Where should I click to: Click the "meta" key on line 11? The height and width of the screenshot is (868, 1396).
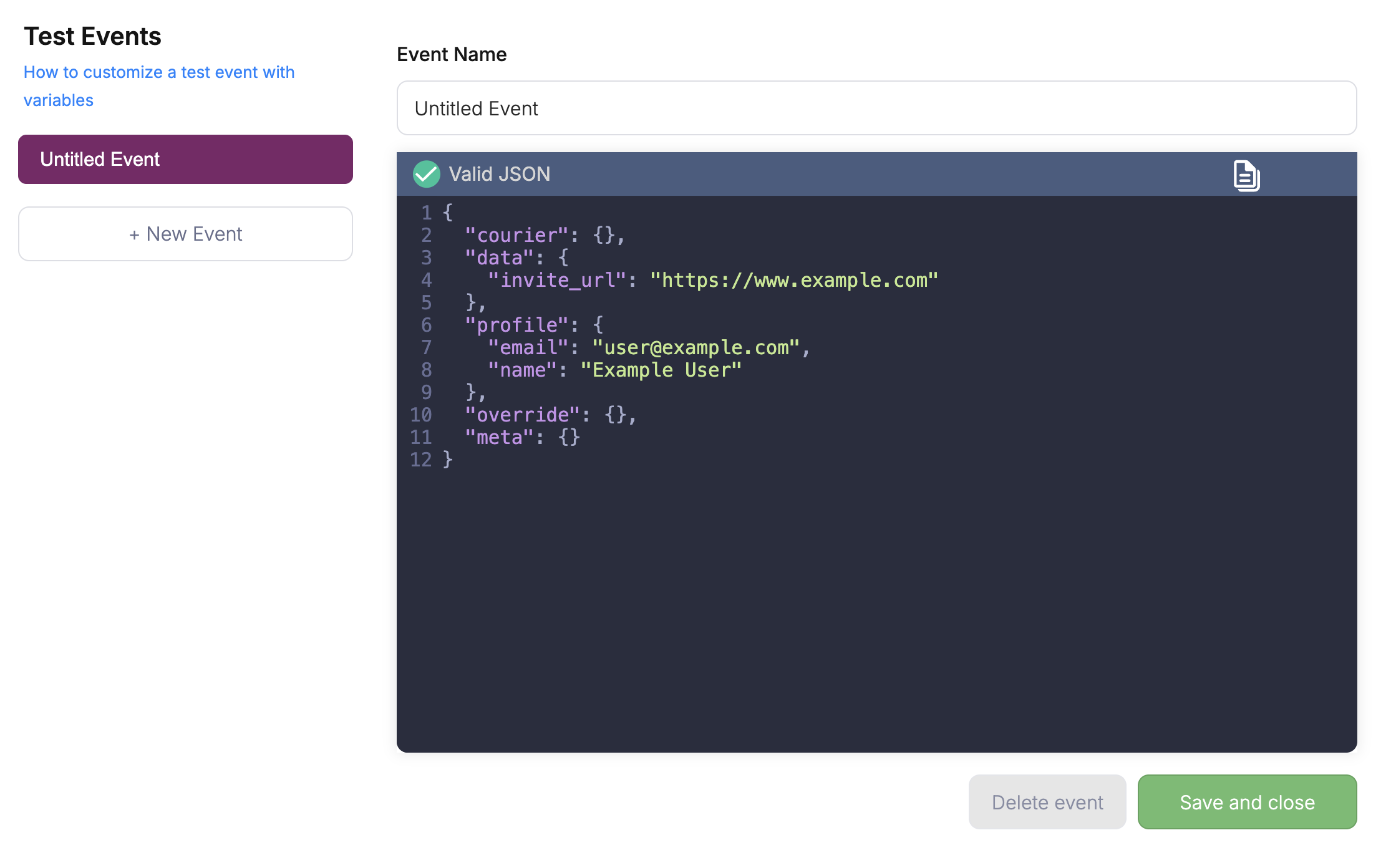499,438
